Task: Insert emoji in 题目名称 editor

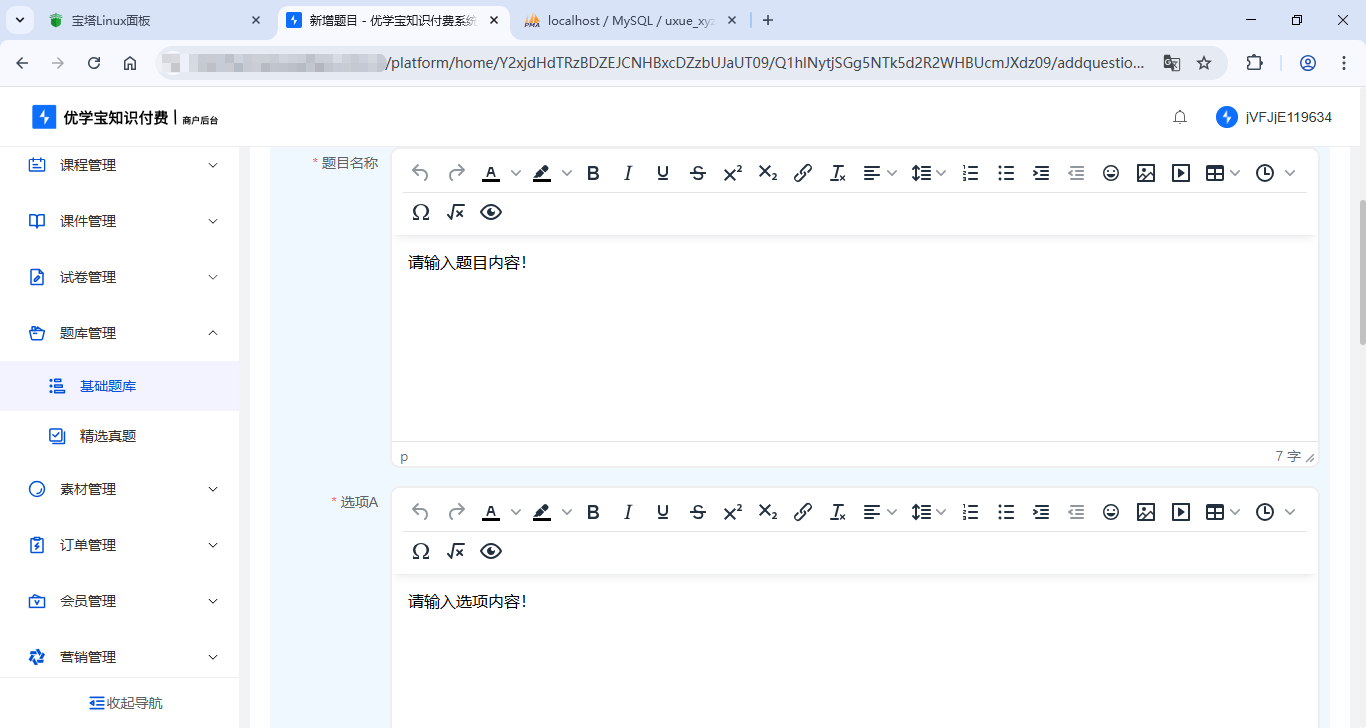Action: tap(1110, 173)
